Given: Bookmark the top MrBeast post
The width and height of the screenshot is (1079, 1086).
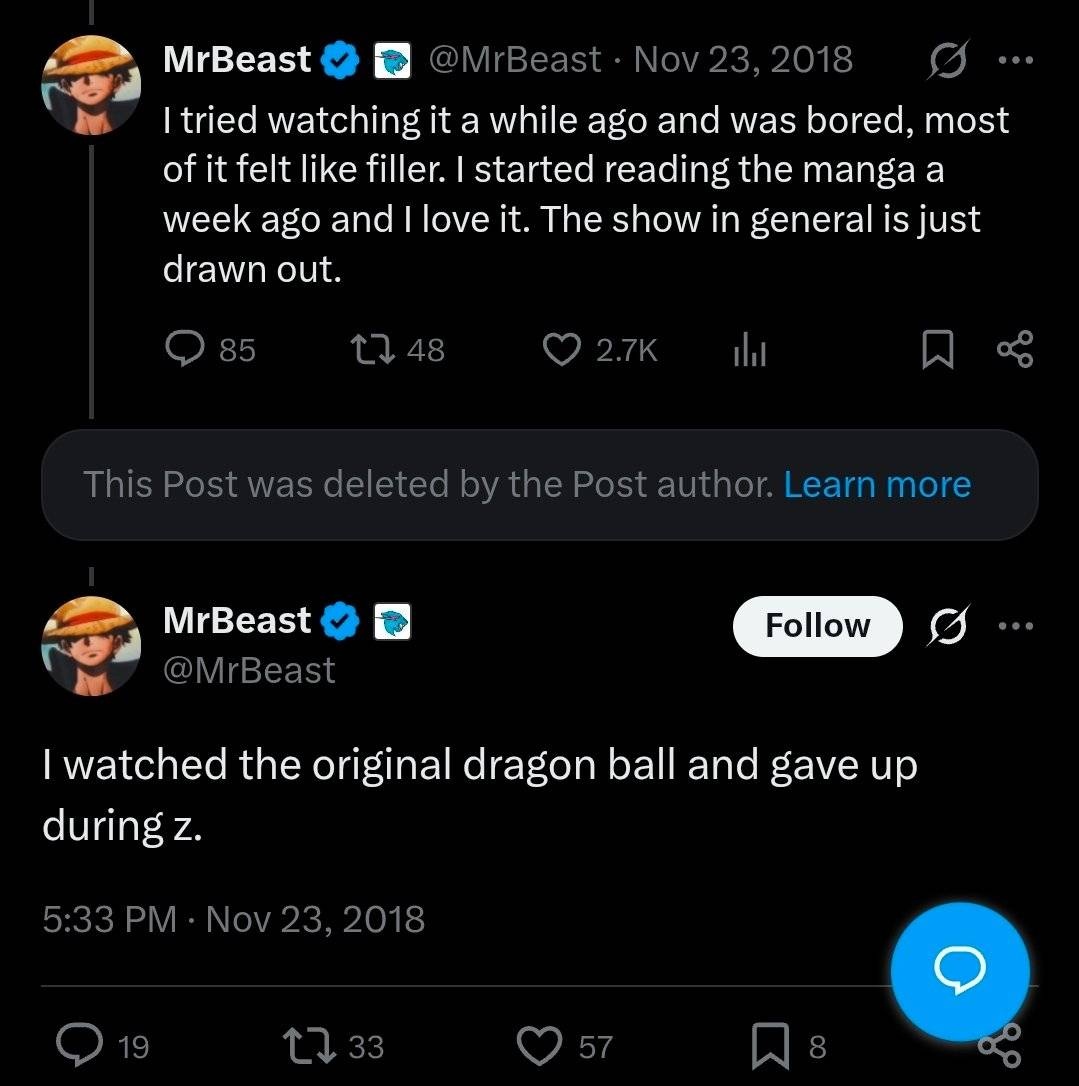Looking at the screenshot, I should coord(935,350).
